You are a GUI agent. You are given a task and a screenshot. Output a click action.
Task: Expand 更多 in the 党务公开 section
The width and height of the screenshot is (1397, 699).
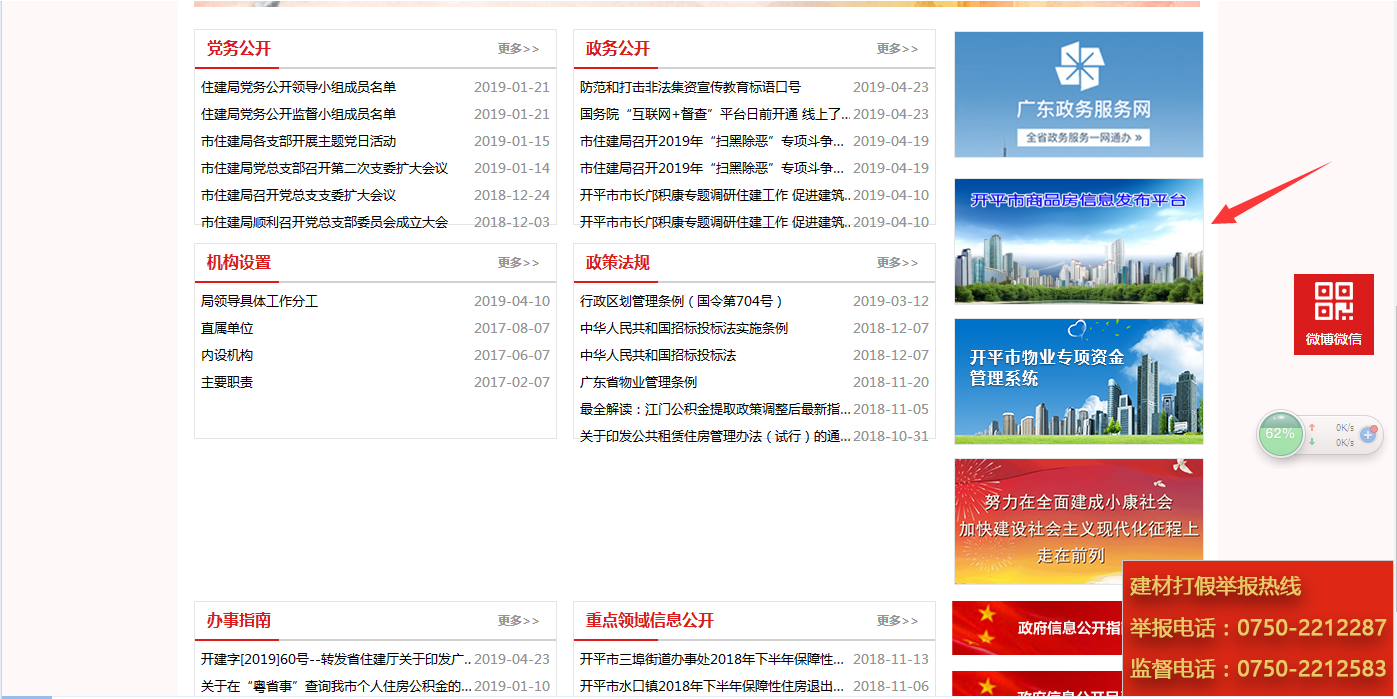[x=518, y=49]
